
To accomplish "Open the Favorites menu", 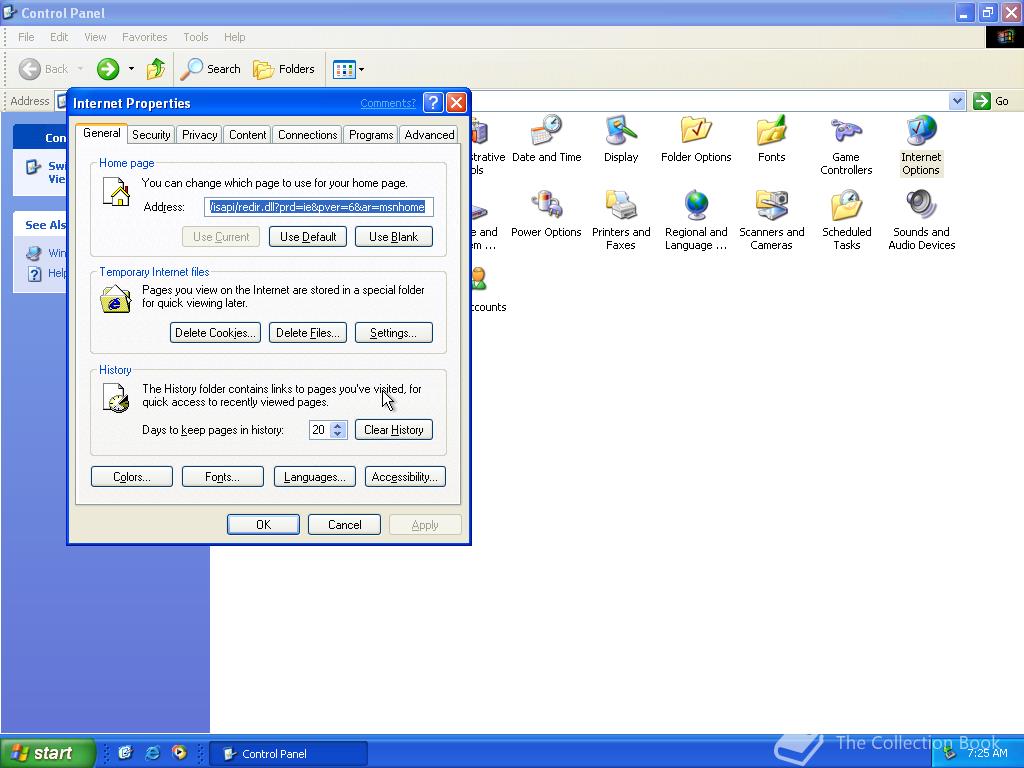I will (144, 37).
